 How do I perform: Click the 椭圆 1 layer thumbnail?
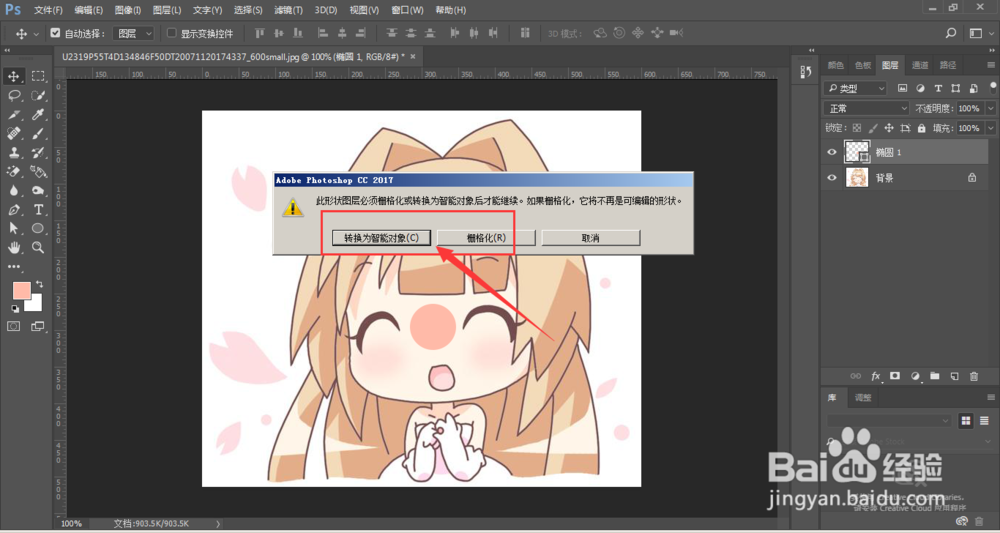coord(857,152)
